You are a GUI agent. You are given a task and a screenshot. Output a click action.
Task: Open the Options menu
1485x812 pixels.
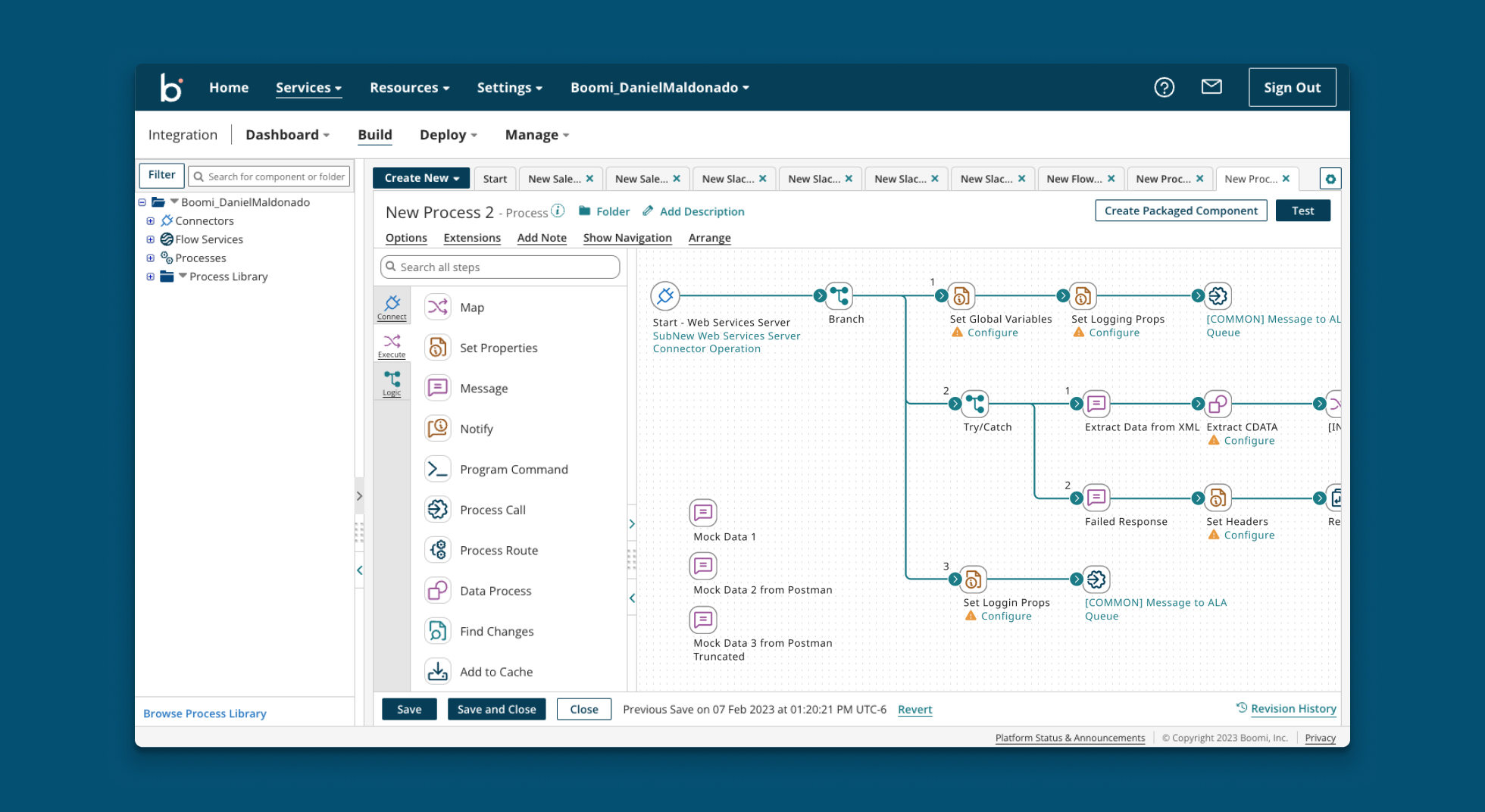pos(406,238)
